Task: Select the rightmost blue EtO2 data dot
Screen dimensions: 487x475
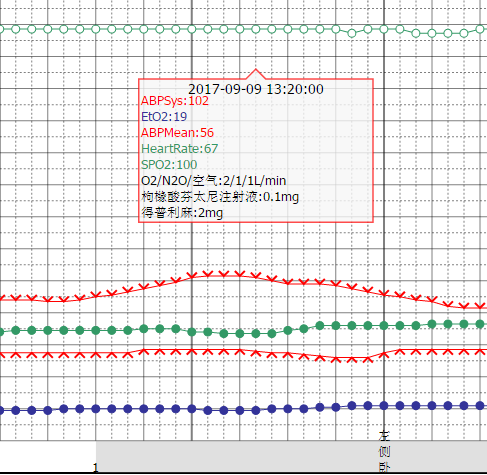Action: click(x=480, y=406)
